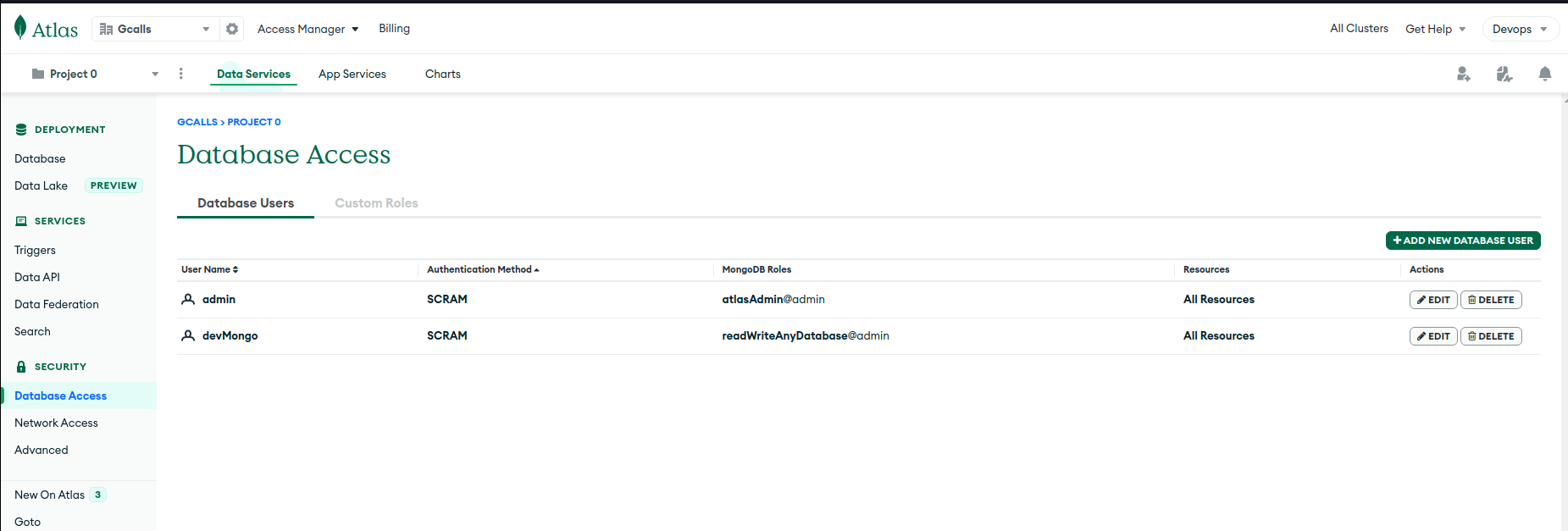Click the Security section lock icon

click(x=21, y=367)
